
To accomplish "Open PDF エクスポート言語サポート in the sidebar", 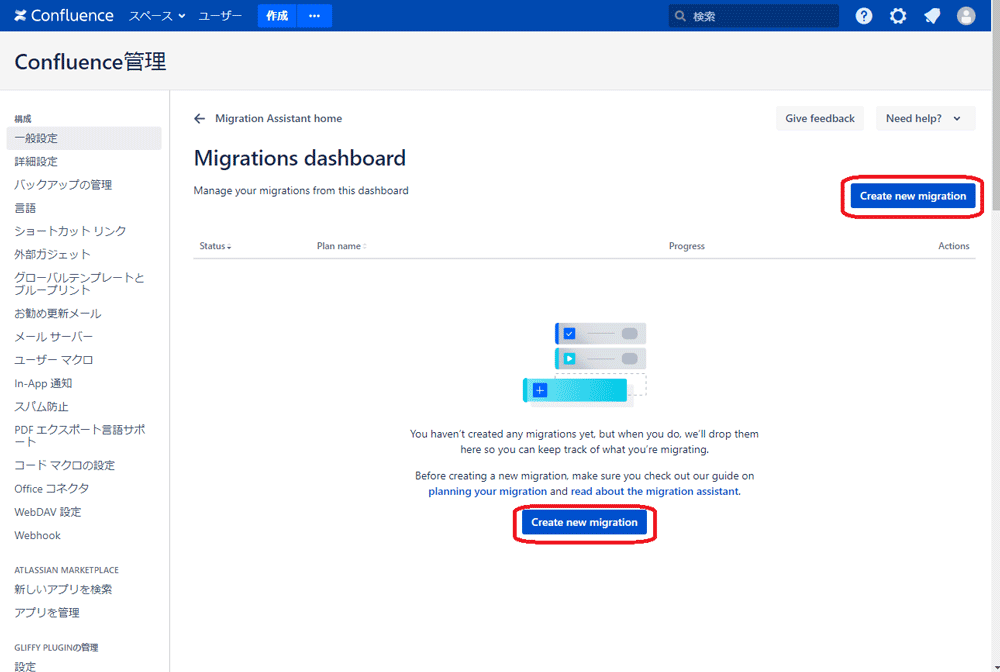I will point(80,435).
